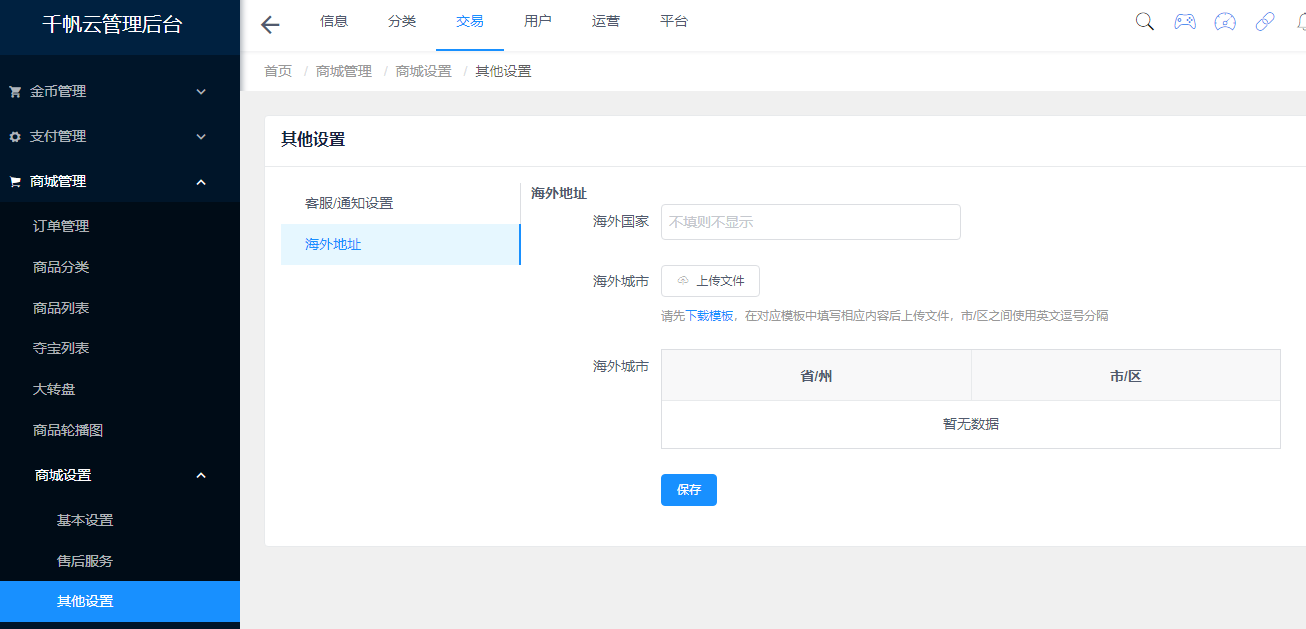The height and width of the screenshot is (629, 1306).
Task: Expand the 金币管理 chevron
Action: 201,91
